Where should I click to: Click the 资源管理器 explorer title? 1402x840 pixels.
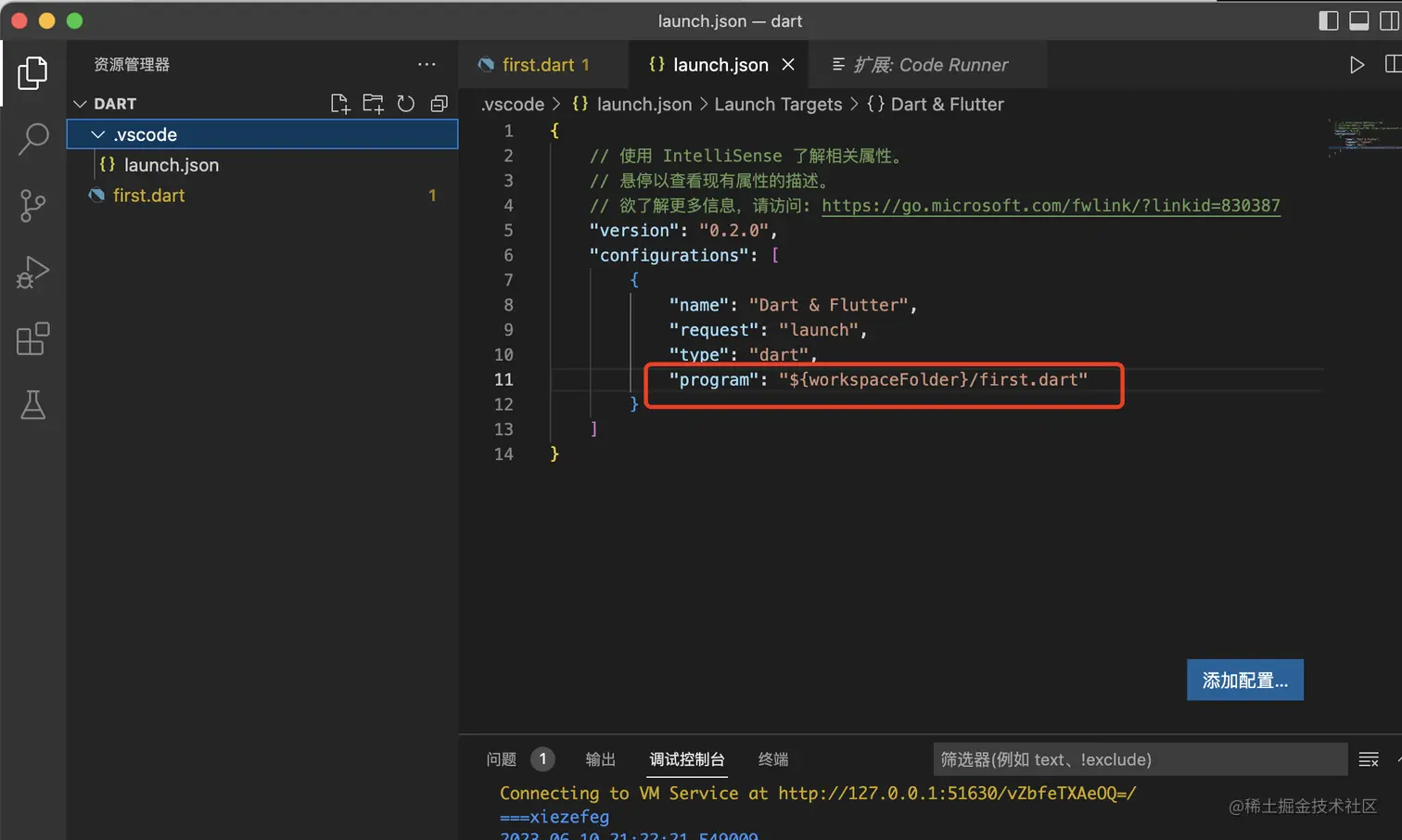[132, 65]
